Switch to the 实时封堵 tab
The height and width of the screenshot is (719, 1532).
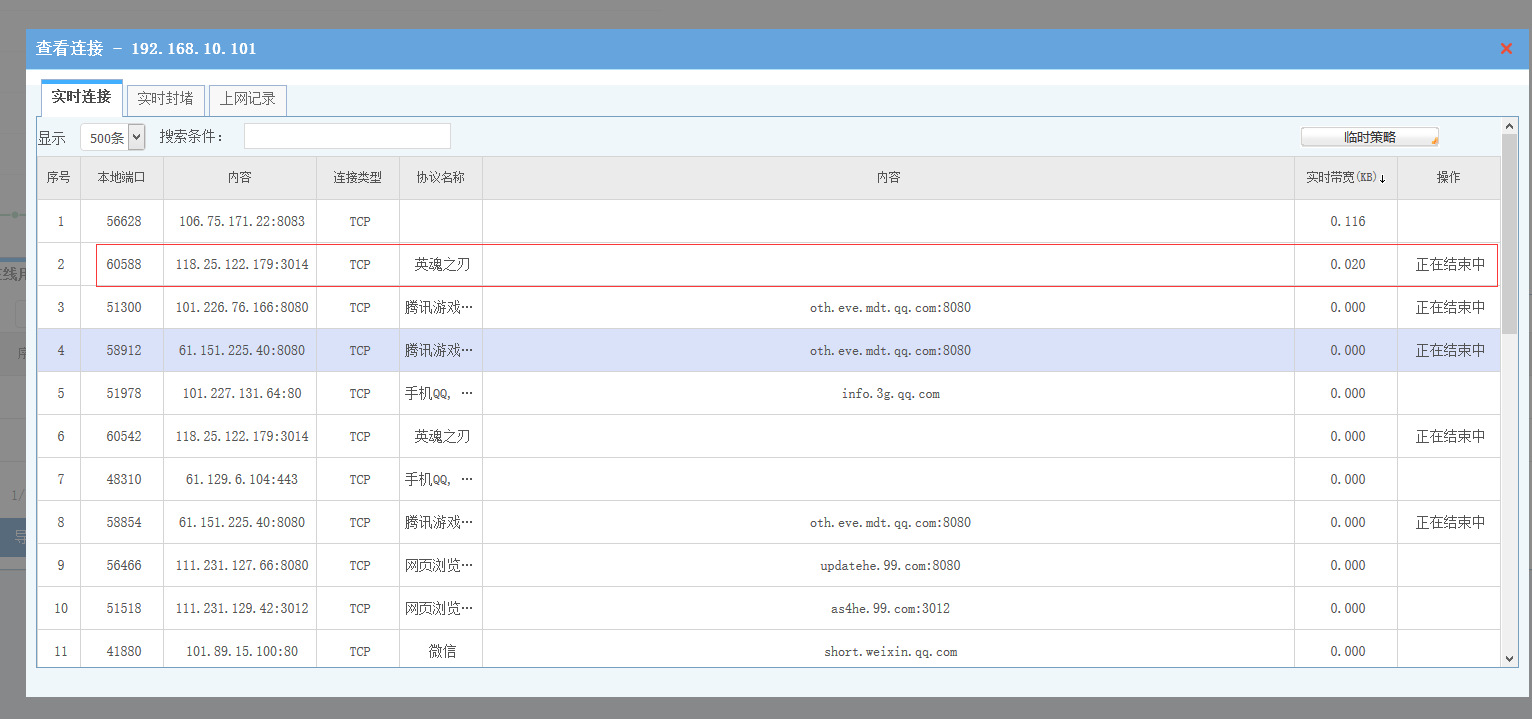165,100
